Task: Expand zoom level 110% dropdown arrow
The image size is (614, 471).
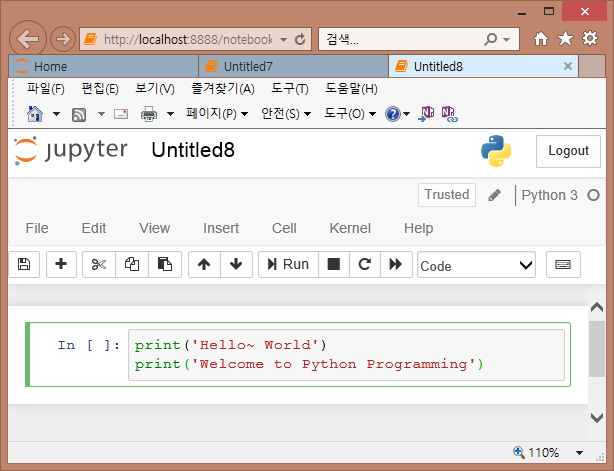Action: coord(580,453)
